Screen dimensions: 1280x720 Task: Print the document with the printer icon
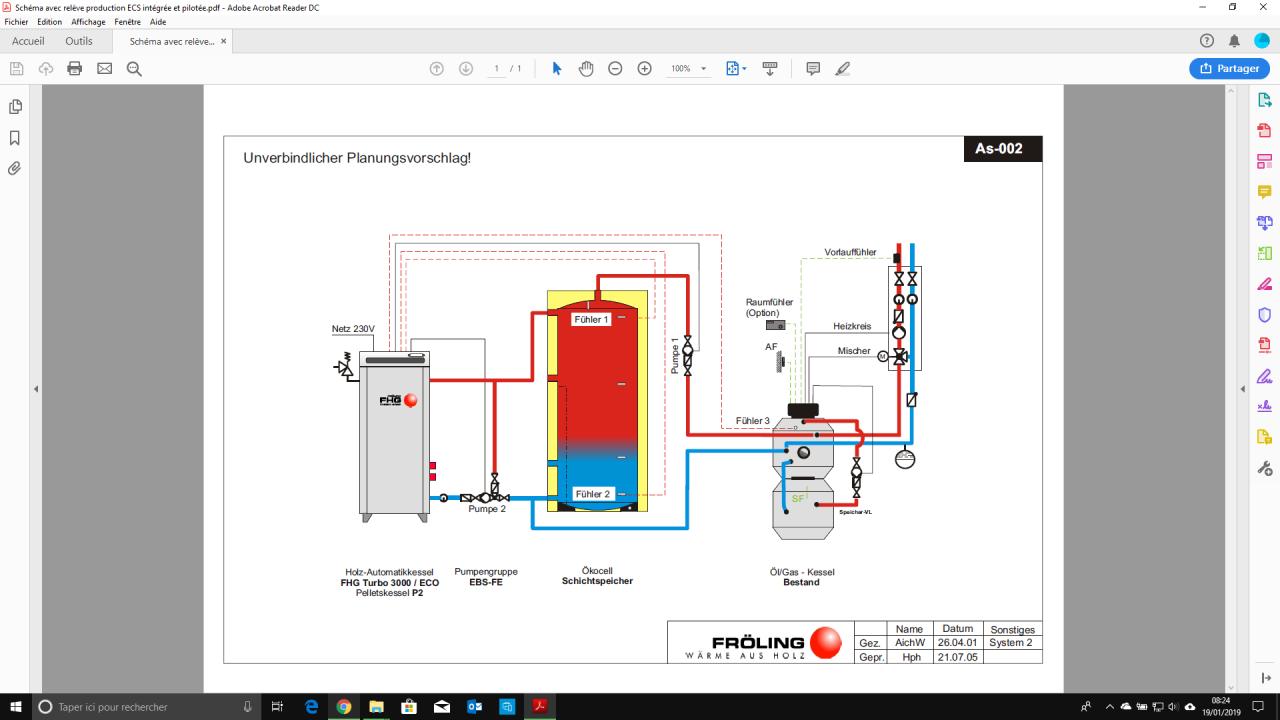[x=74, y=69]
